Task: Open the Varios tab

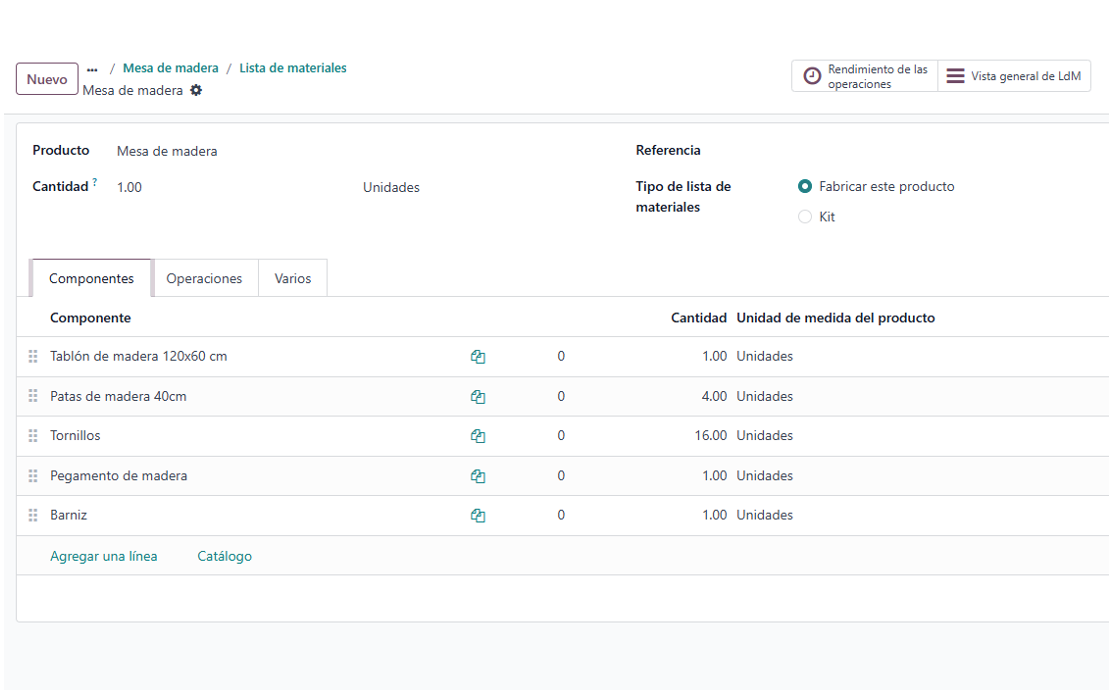Action: (292, 278)
